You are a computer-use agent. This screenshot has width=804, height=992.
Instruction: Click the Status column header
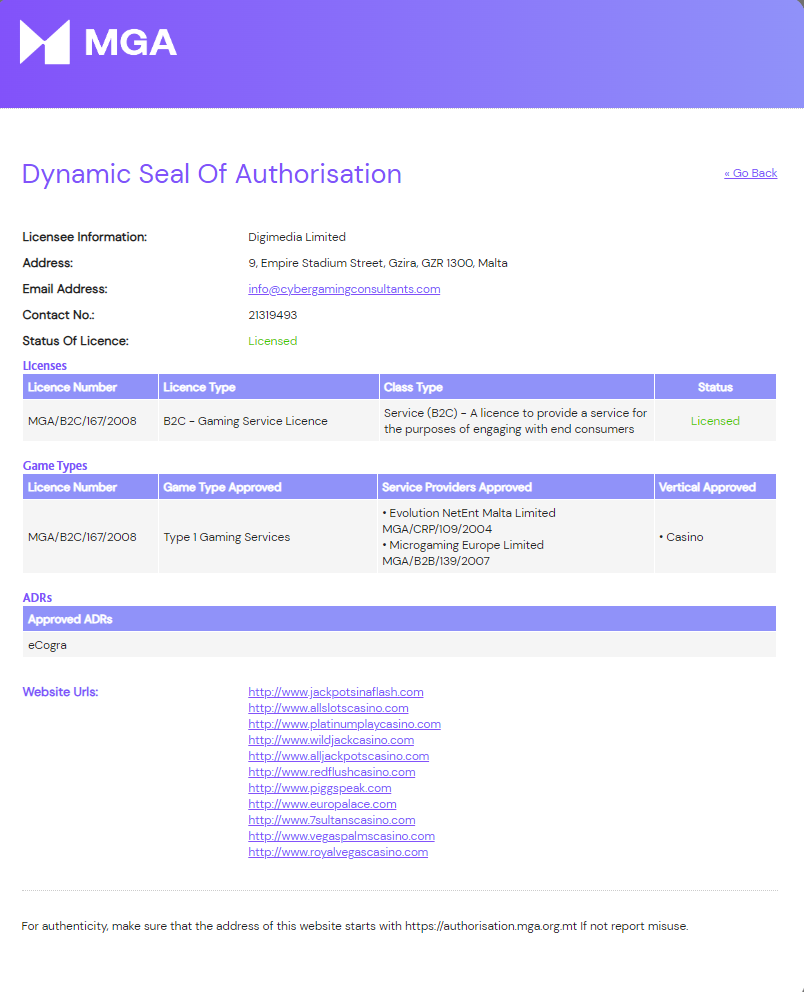tap(715, 387)
